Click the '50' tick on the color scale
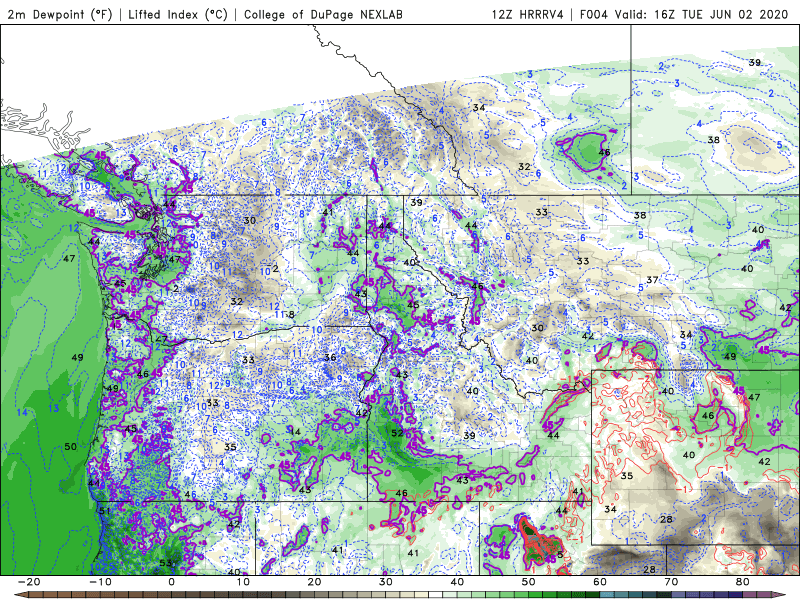This screenshot has height=600, width=800. [529, 582]
